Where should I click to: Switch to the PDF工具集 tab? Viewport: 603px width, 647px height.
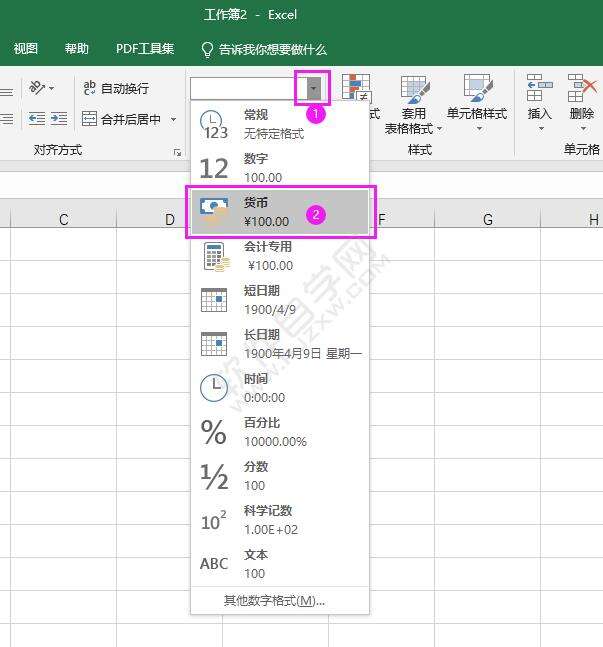click(x=145, y=49)
